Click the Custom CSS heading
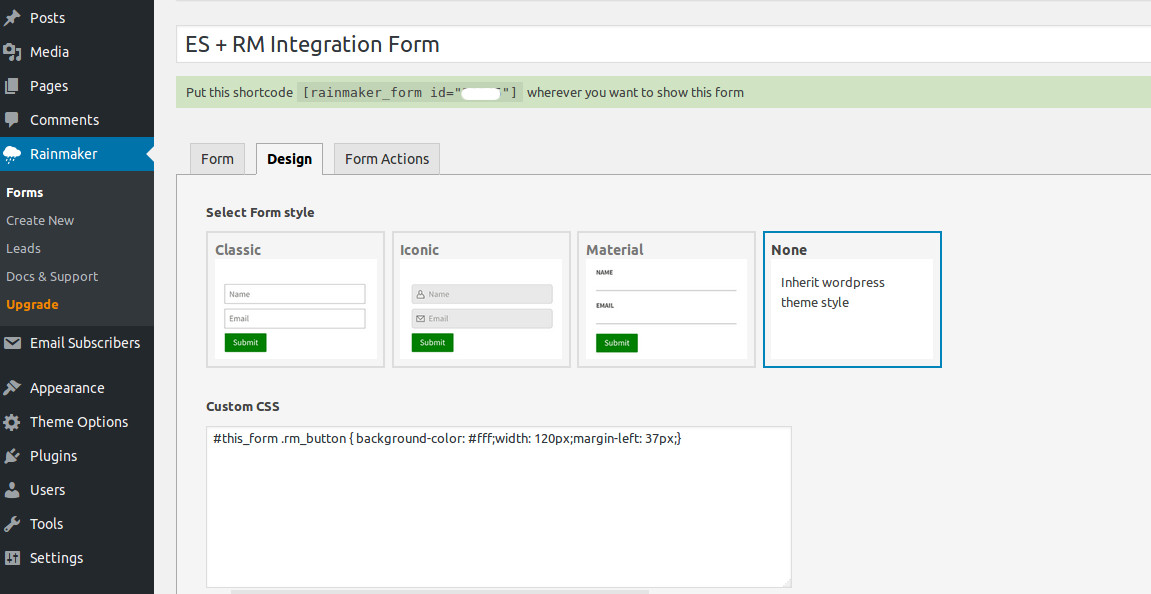Image resolution: width=1151 pixels, height=594 pixels. pyautogui.click(x=243, y=407)
